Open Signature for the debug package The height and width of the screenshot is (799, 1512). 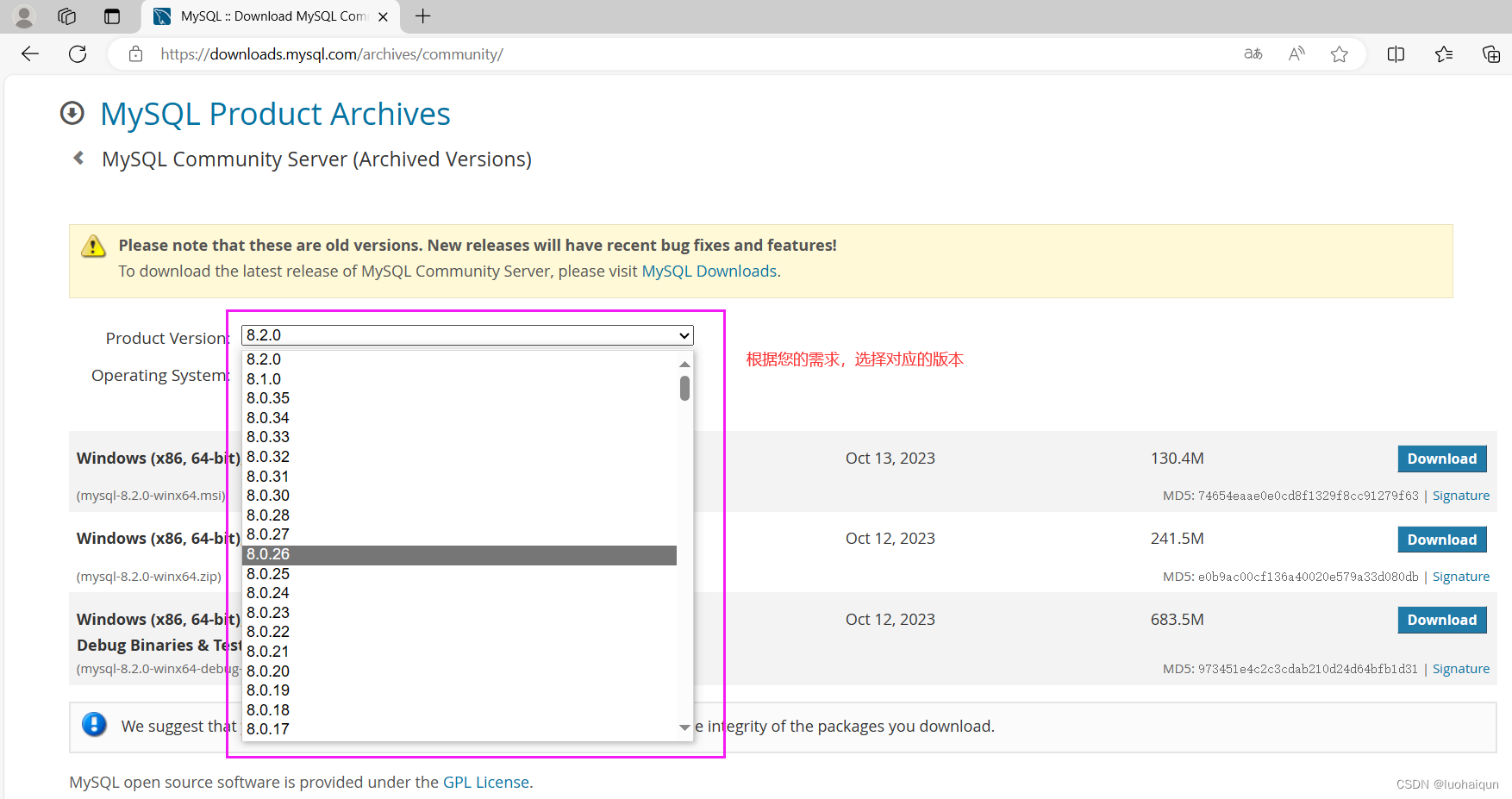(x=1461, y=669)
